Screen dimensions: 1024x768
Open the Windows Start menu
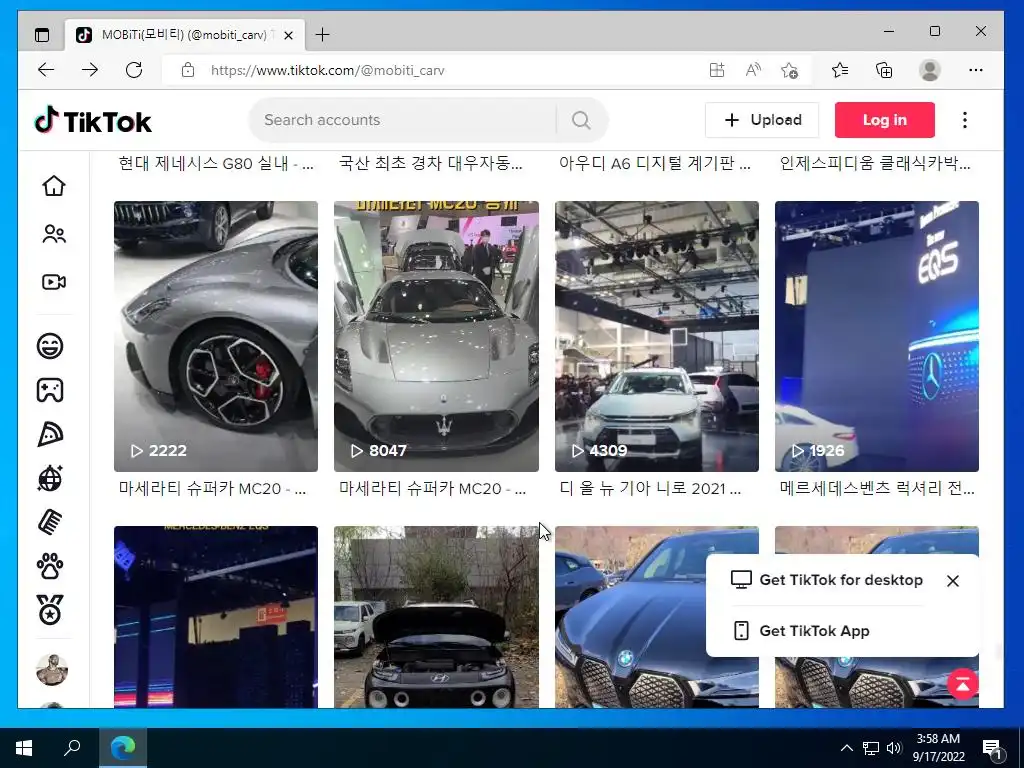point(24,748)
